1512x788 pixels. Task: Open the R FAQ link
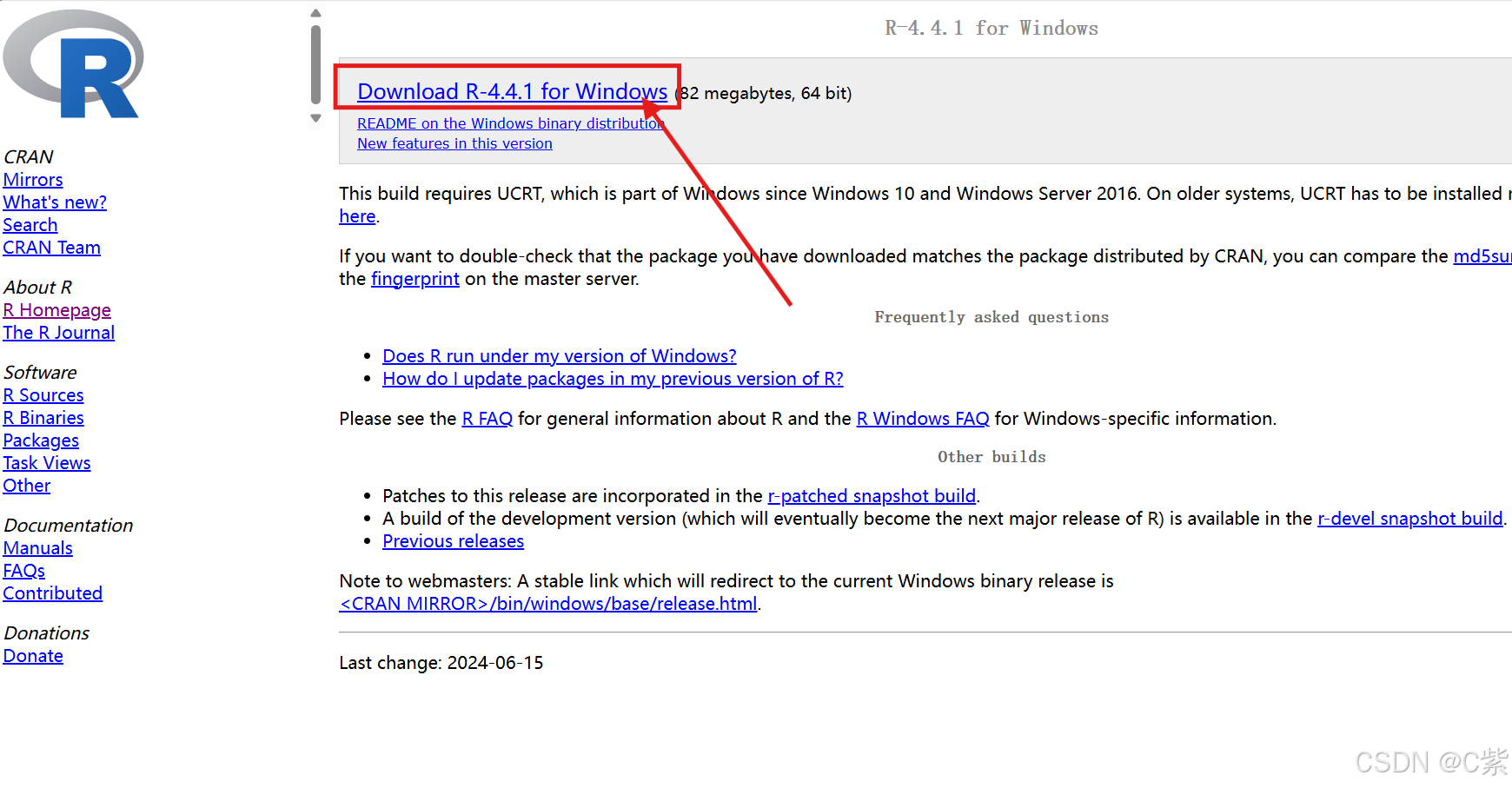(487, 419)
